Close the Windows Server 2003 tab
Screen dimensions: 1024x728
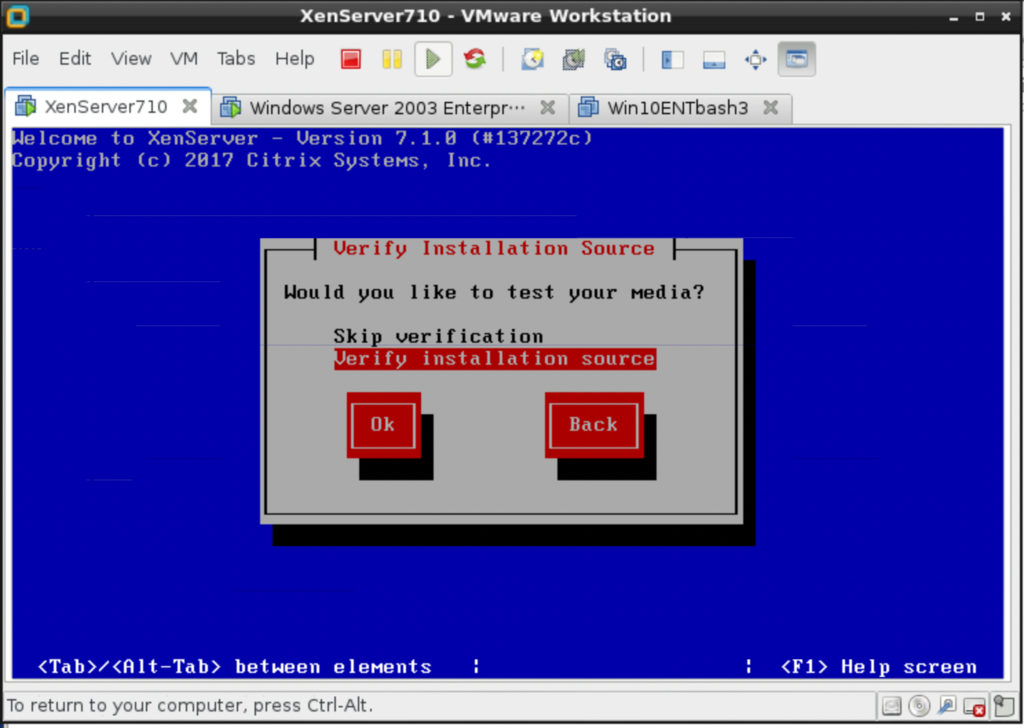click(x=548, y=107)
